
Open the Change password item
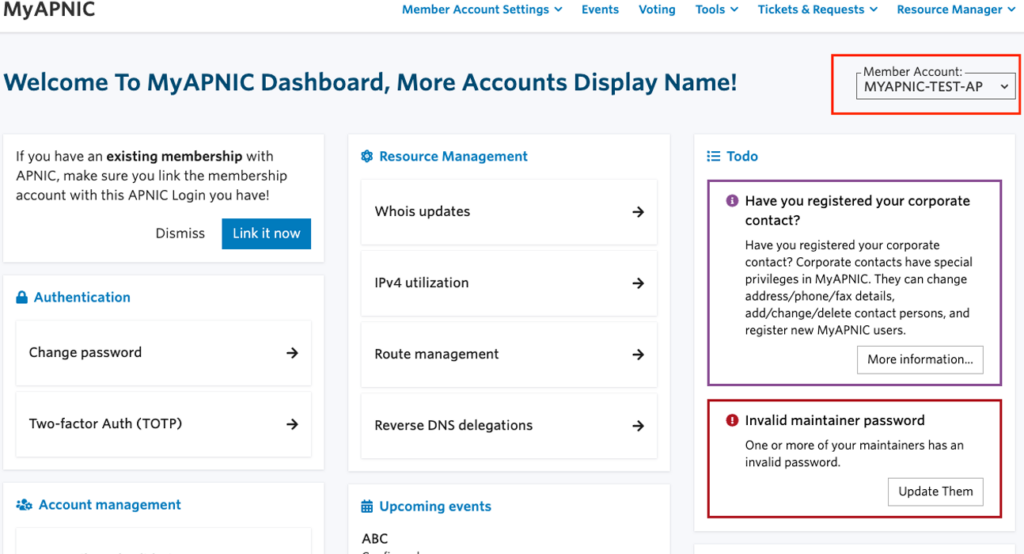pyautogui.click(x=163, y=353)
